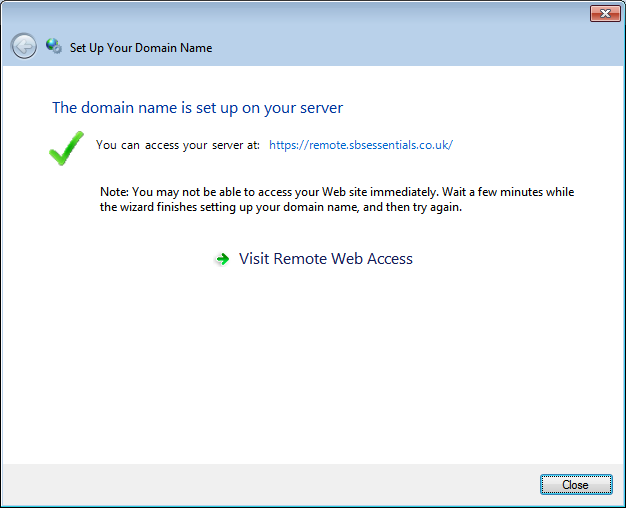Close the window with the red X
This screenshot has width=626, height=508.
coord(602,13)
